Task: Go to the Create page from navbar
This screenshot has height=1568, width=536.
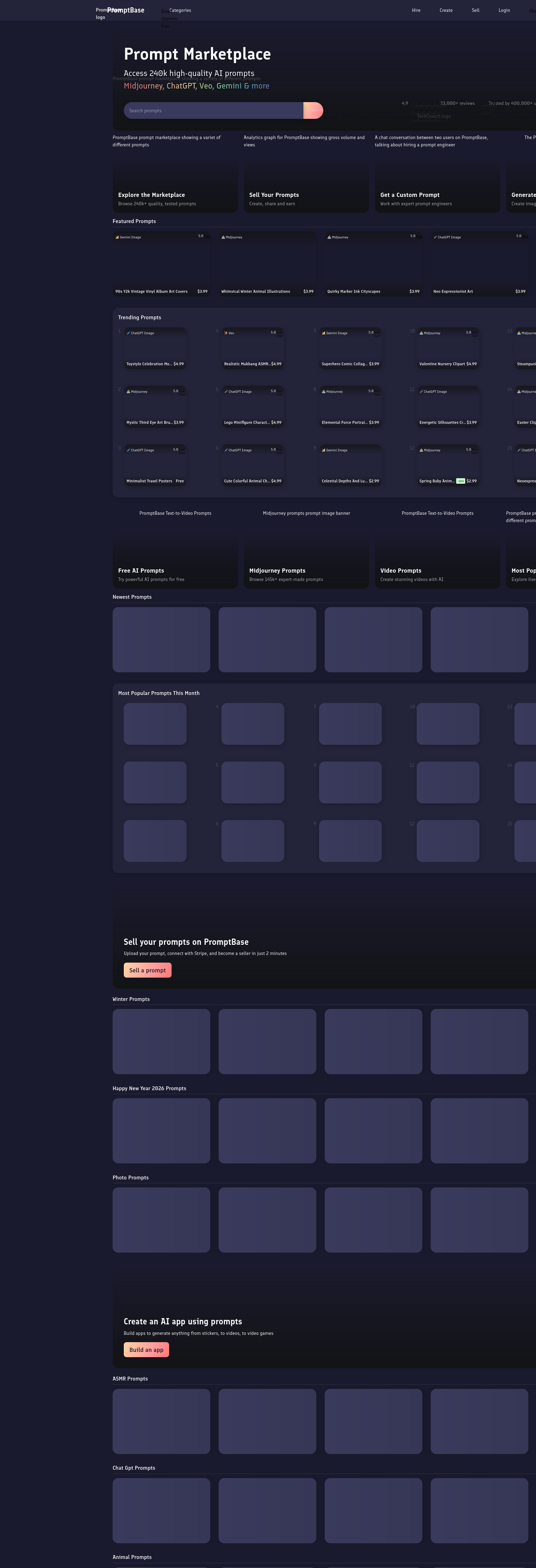Action: click(446, 10)
